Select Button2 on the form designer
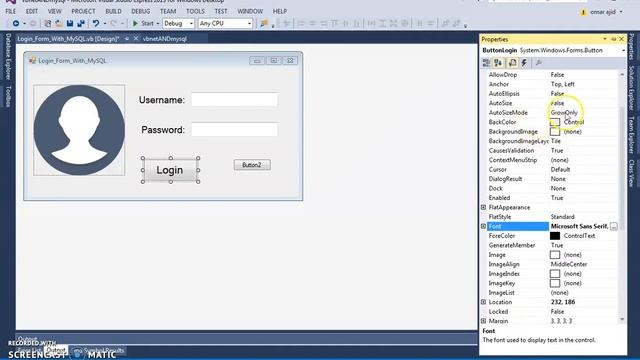The width and height of the screenshot is (640, 360). pos(252,165)
